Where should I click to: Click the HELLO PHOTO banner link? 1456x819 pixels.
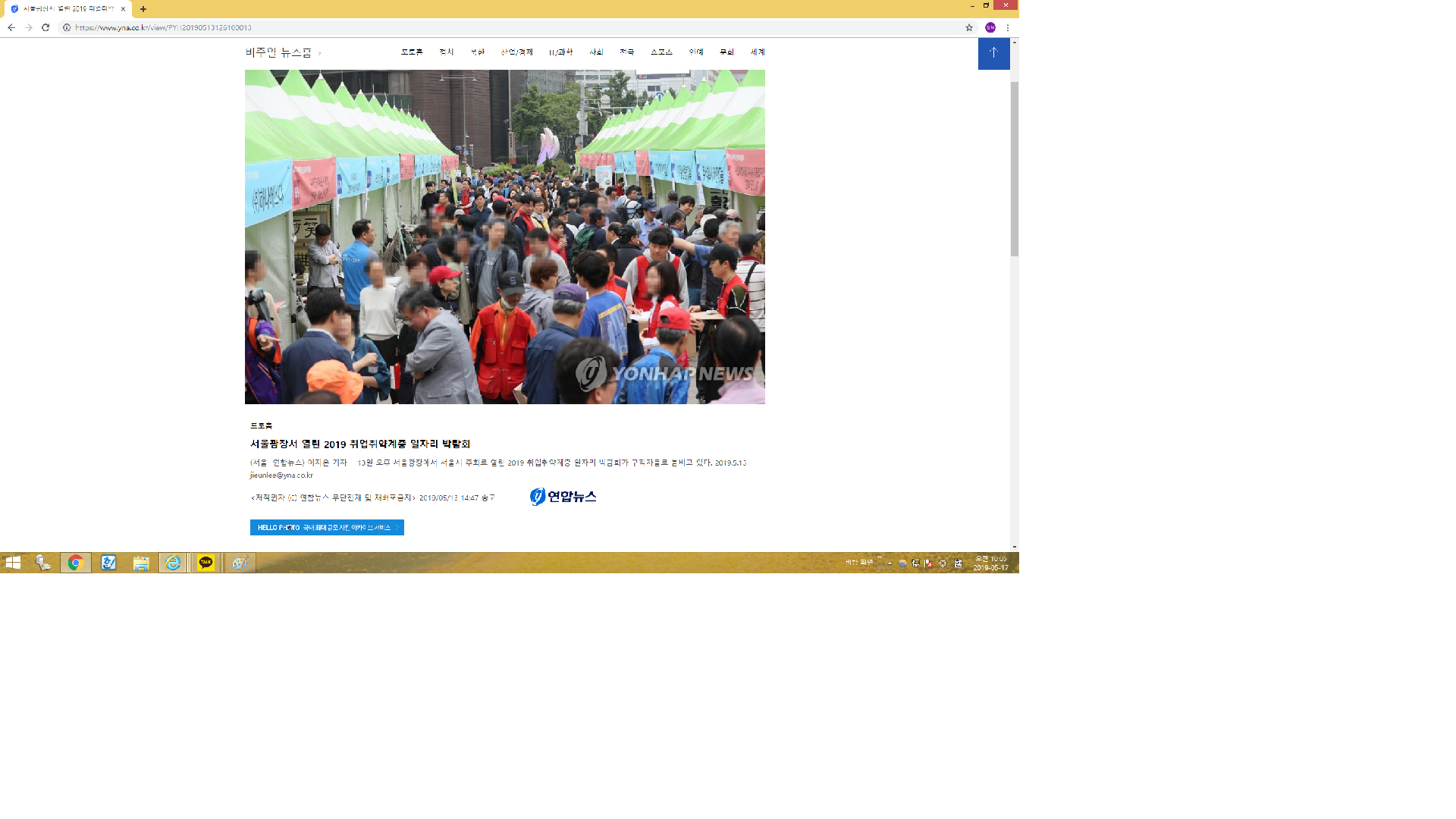(327, 527)
